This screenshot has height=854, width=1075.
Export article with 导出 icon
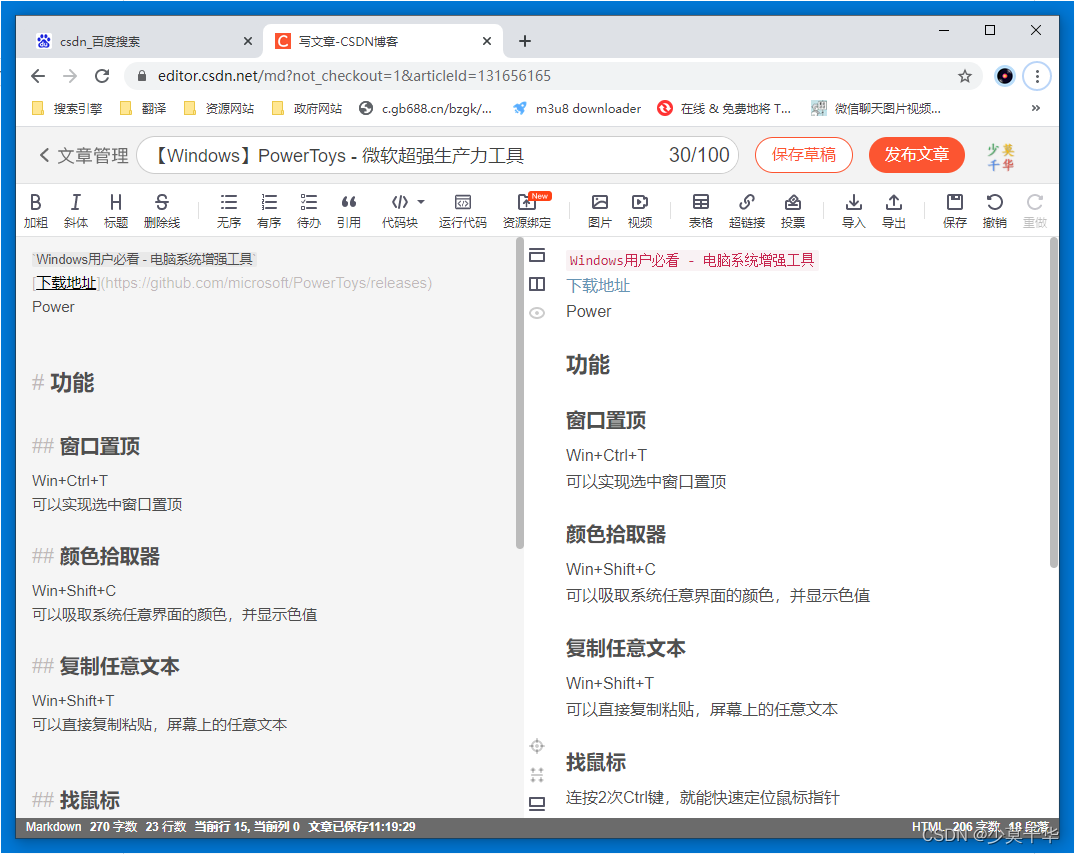[893, 210]
